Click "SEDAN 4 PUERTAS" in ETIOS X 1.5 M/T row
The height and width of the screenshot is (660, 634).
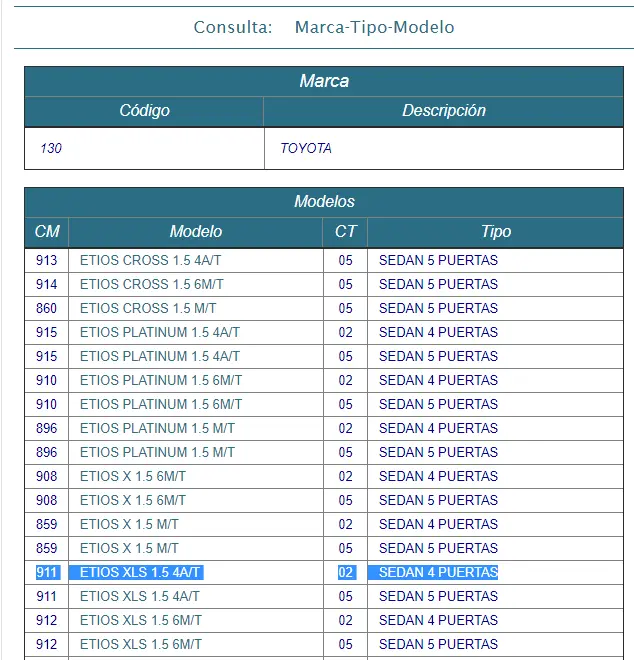[x=438, y=524]
